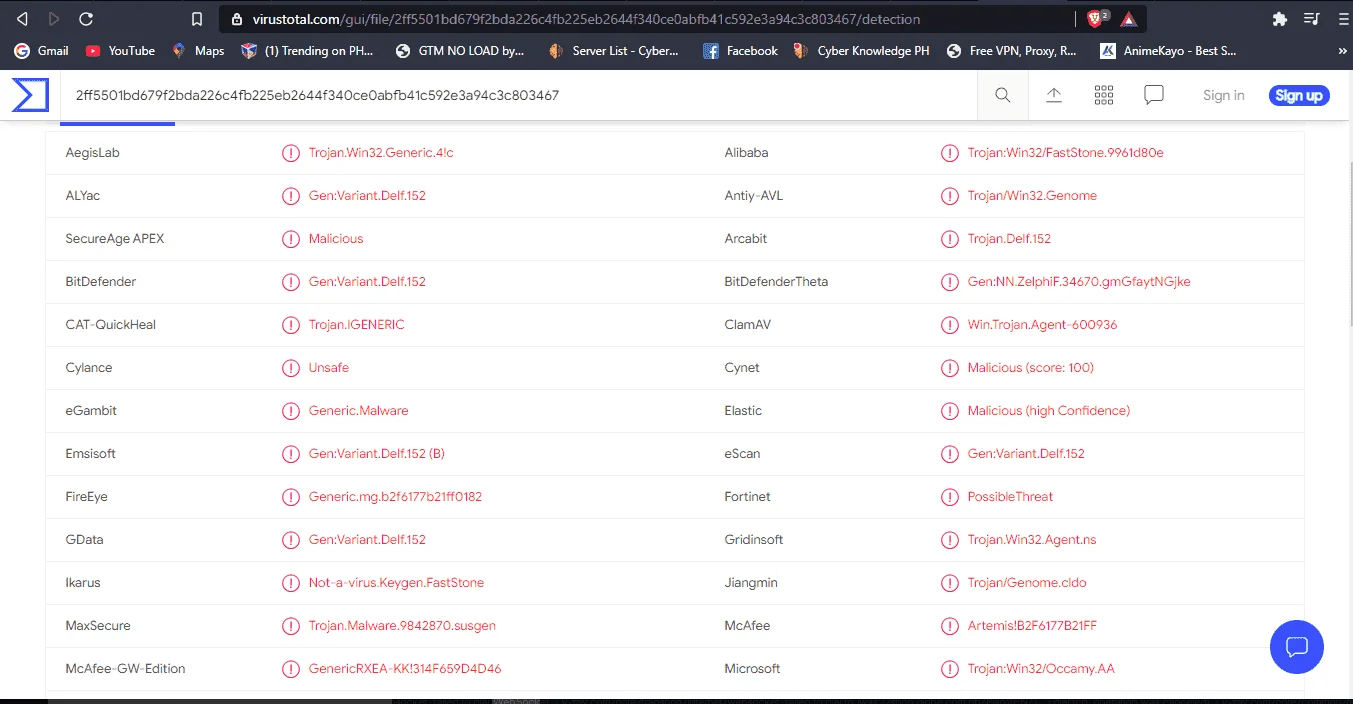Click alert icon beside Trojan:Win32/FastStone.9961d80e
The image size is (1353, 704).
click(x=950, y=153)
